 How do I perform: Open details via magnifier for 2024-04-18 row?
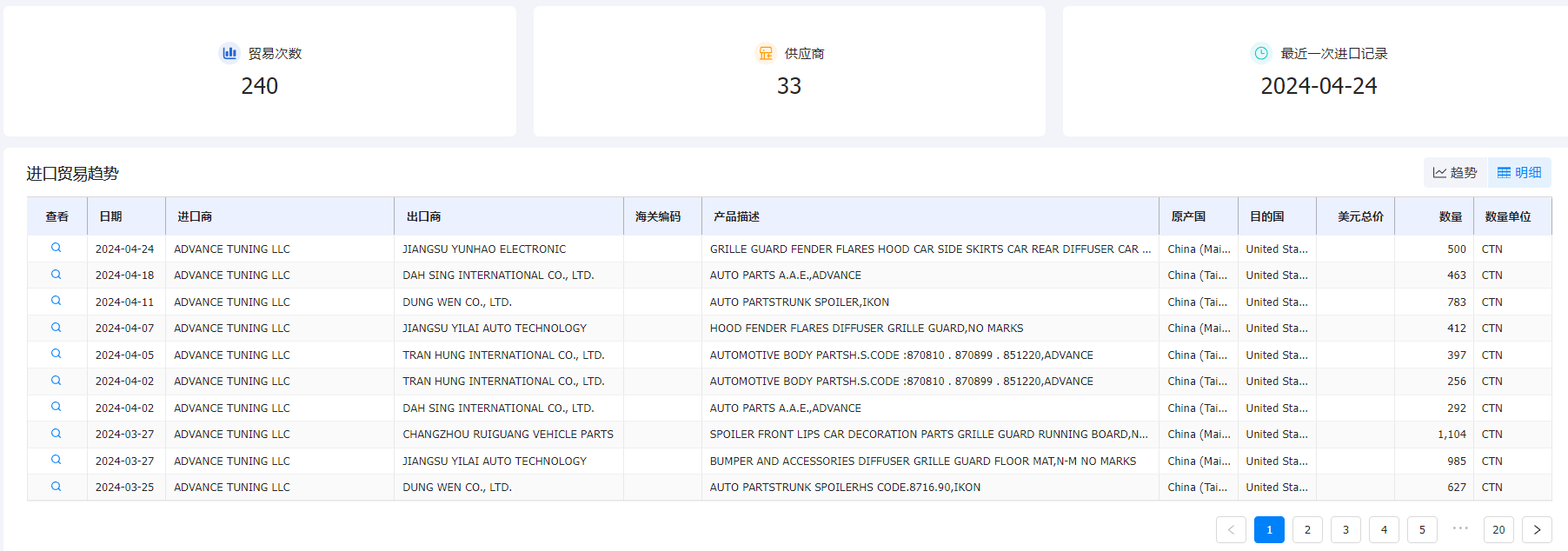pyautogui.click(x=56, y=275)
